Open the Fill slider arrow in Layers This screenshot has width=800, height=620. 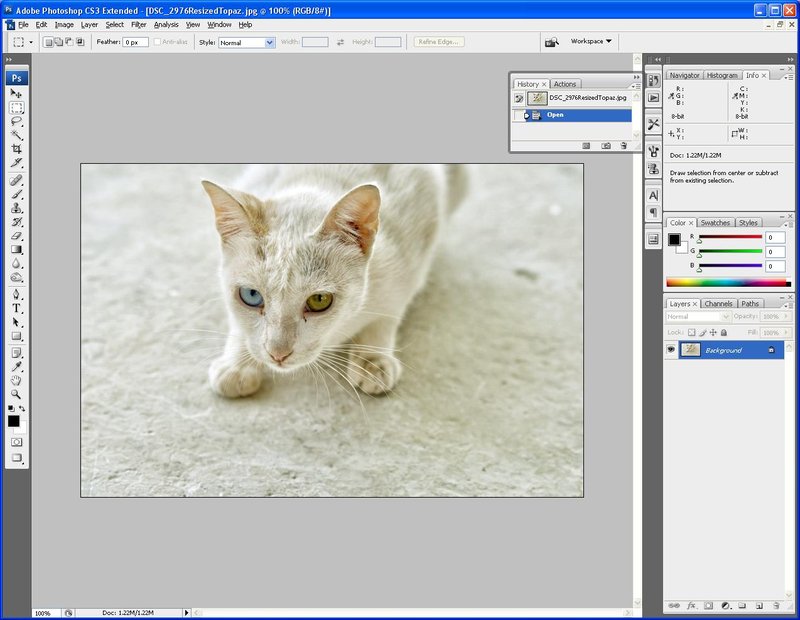point(786,333)
